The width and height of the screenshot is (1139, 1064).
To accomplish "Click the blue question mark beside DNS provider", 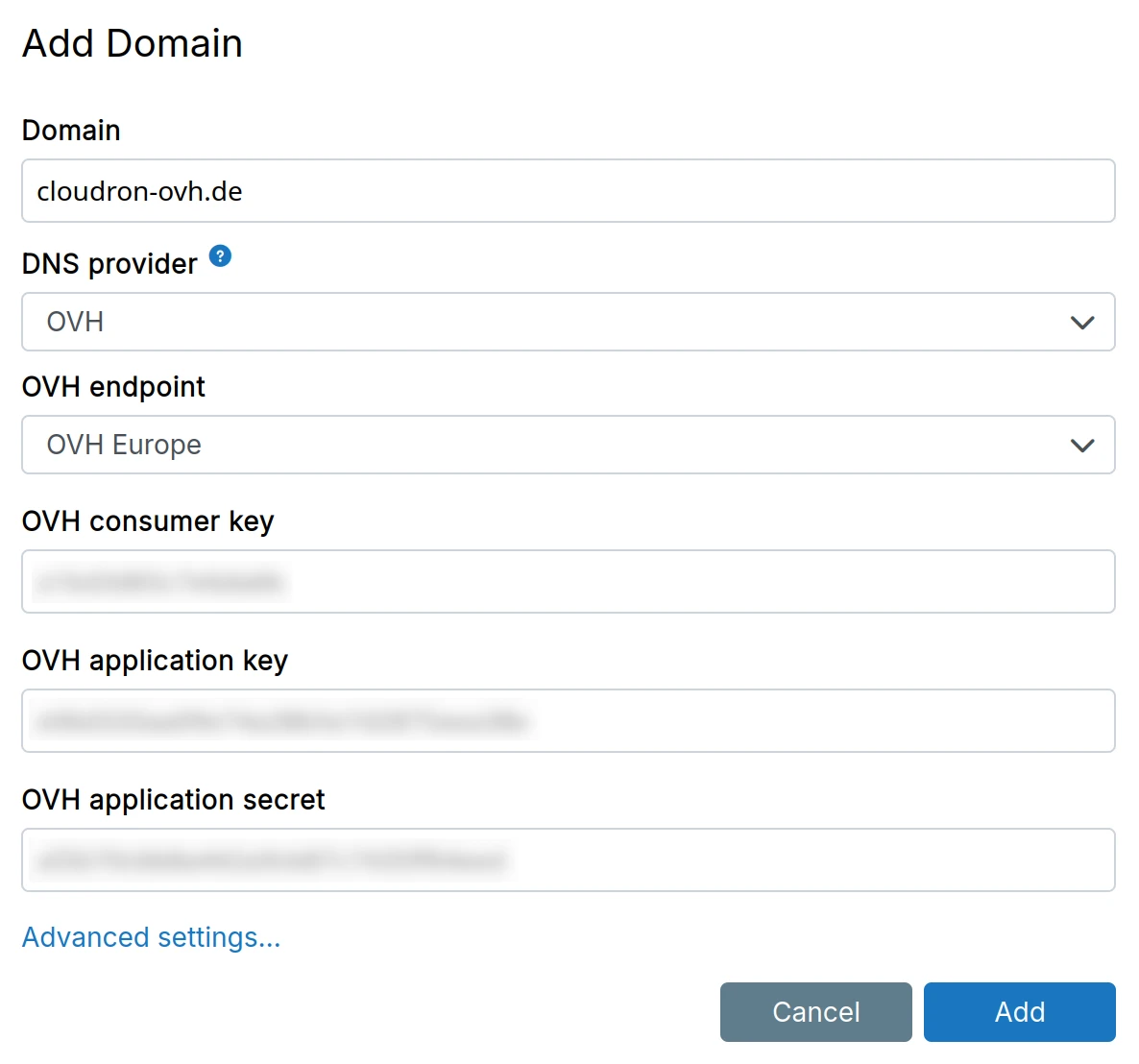I will [x=219, y=255].
